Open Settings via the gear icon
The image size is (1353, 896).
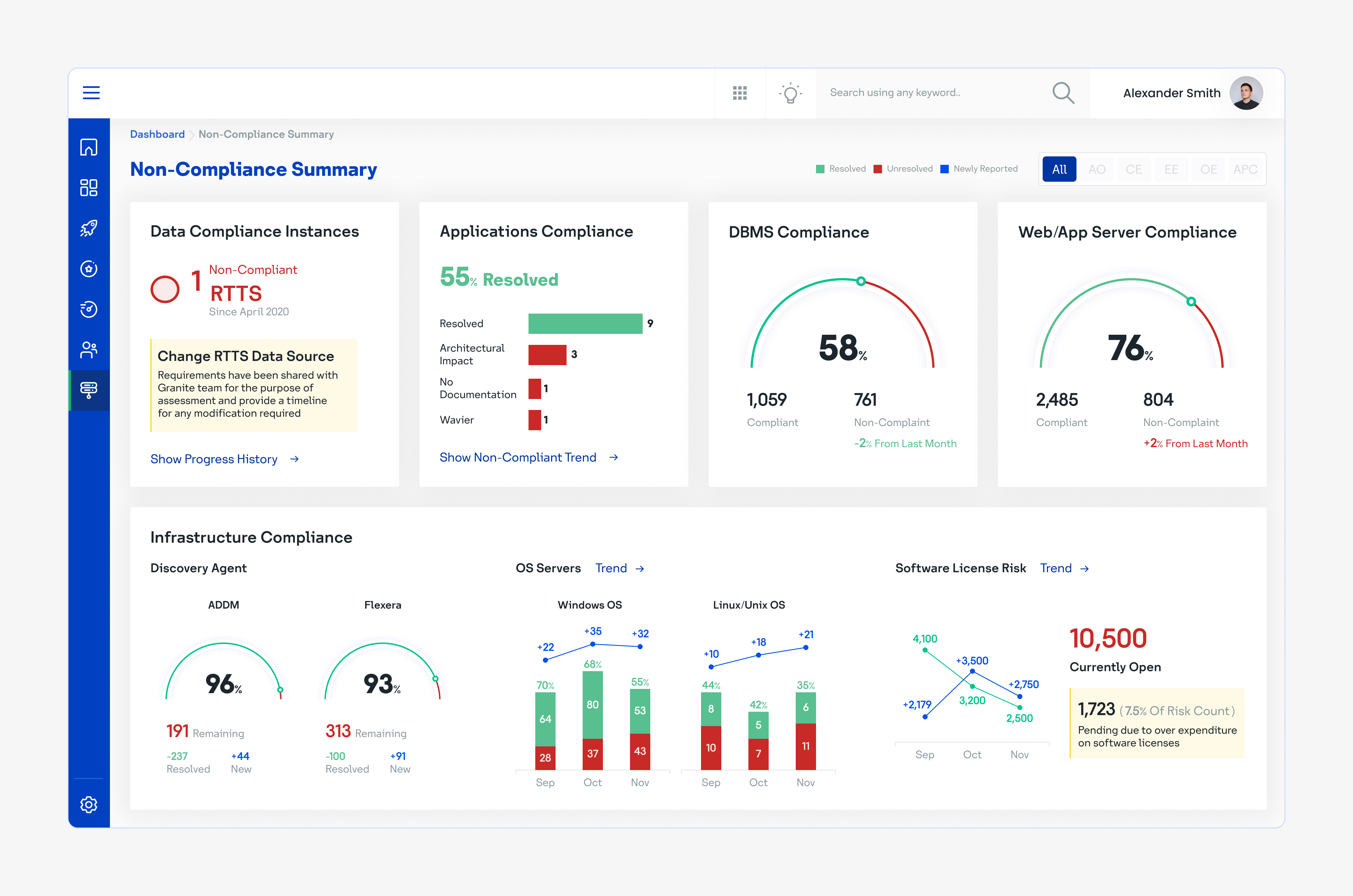pyautogui.click(x=89, y=805)
